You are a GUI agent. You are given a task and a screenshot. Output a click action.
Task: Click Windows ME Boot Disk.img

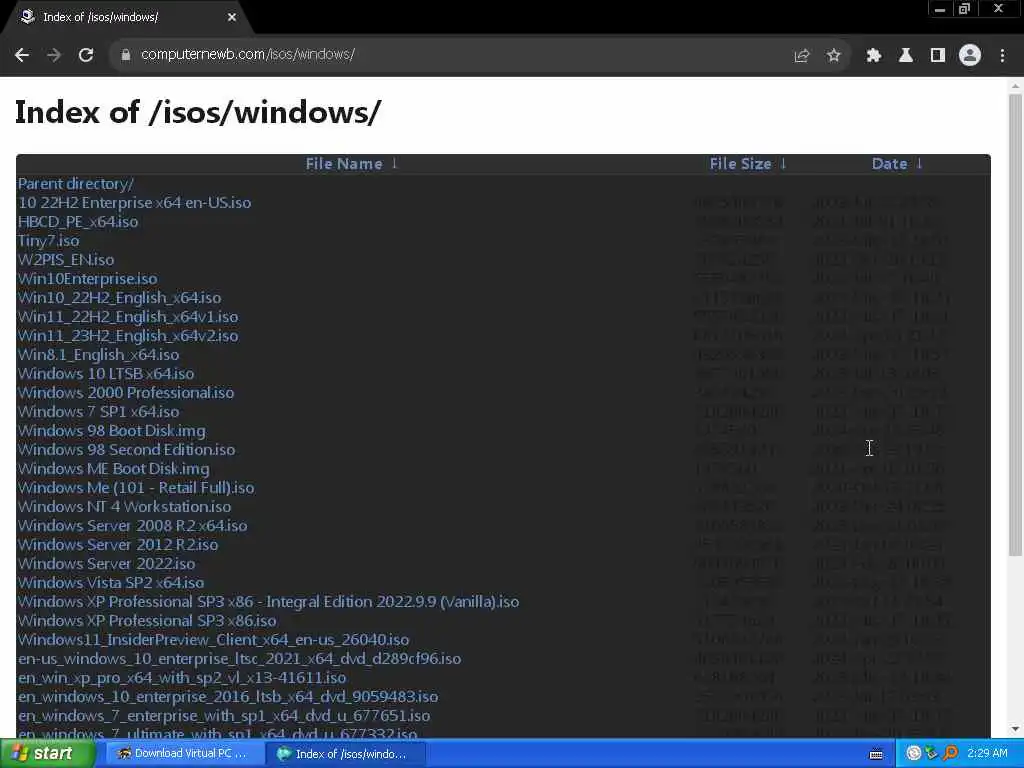[x=114, y=469]
